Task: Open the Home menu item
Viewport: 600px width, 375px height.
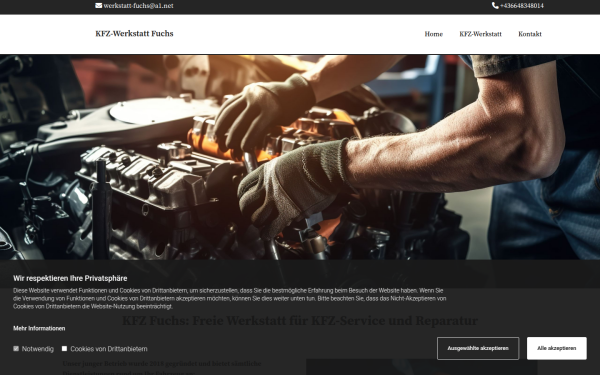Action: point(434,34)
